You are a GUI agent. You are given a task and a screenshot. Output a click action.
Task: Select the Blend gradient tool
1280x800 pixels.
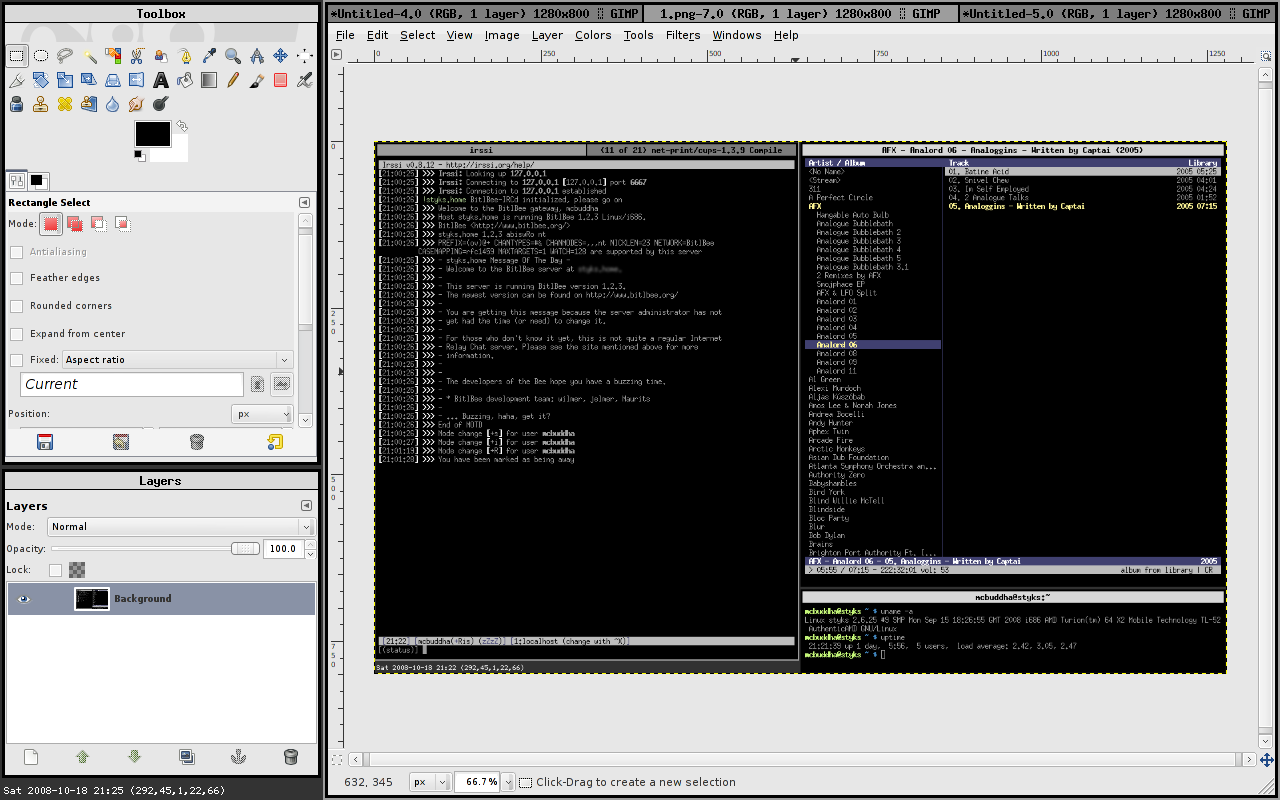tap(209, 80)
